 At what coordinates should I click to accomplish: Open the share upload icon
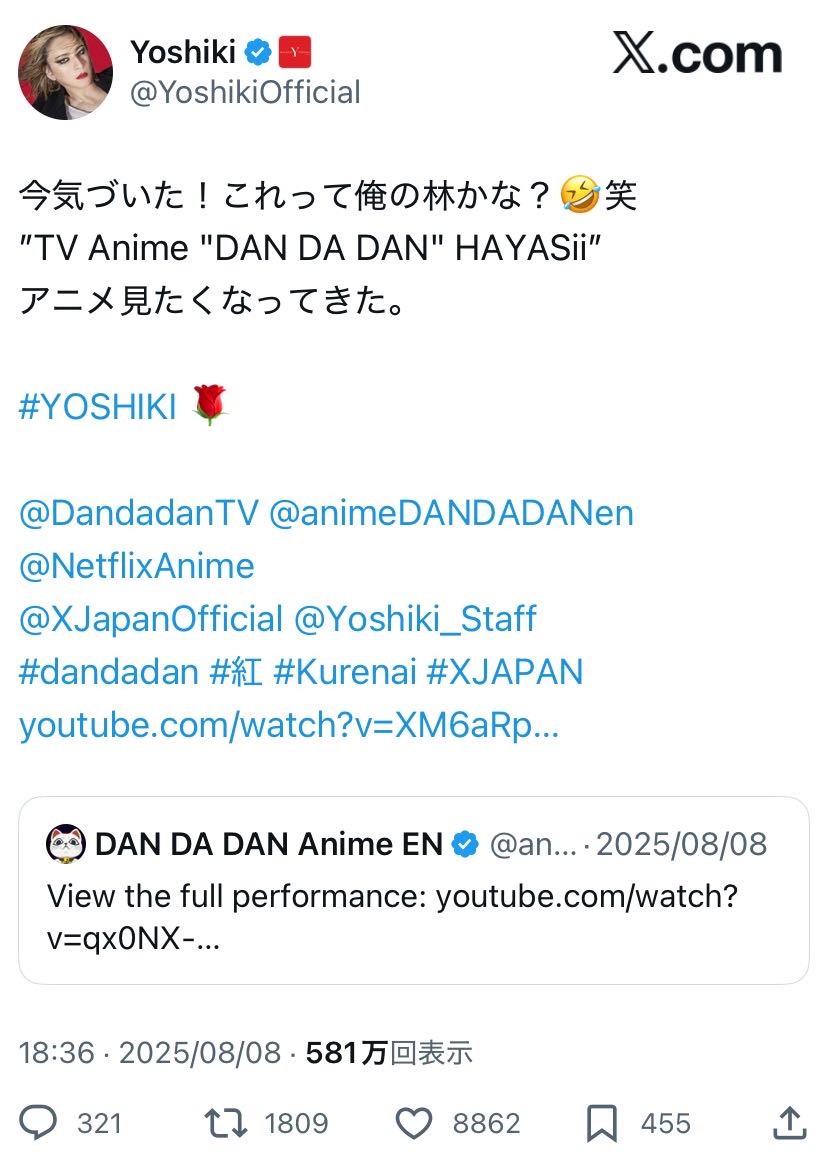click(790, 1122)
